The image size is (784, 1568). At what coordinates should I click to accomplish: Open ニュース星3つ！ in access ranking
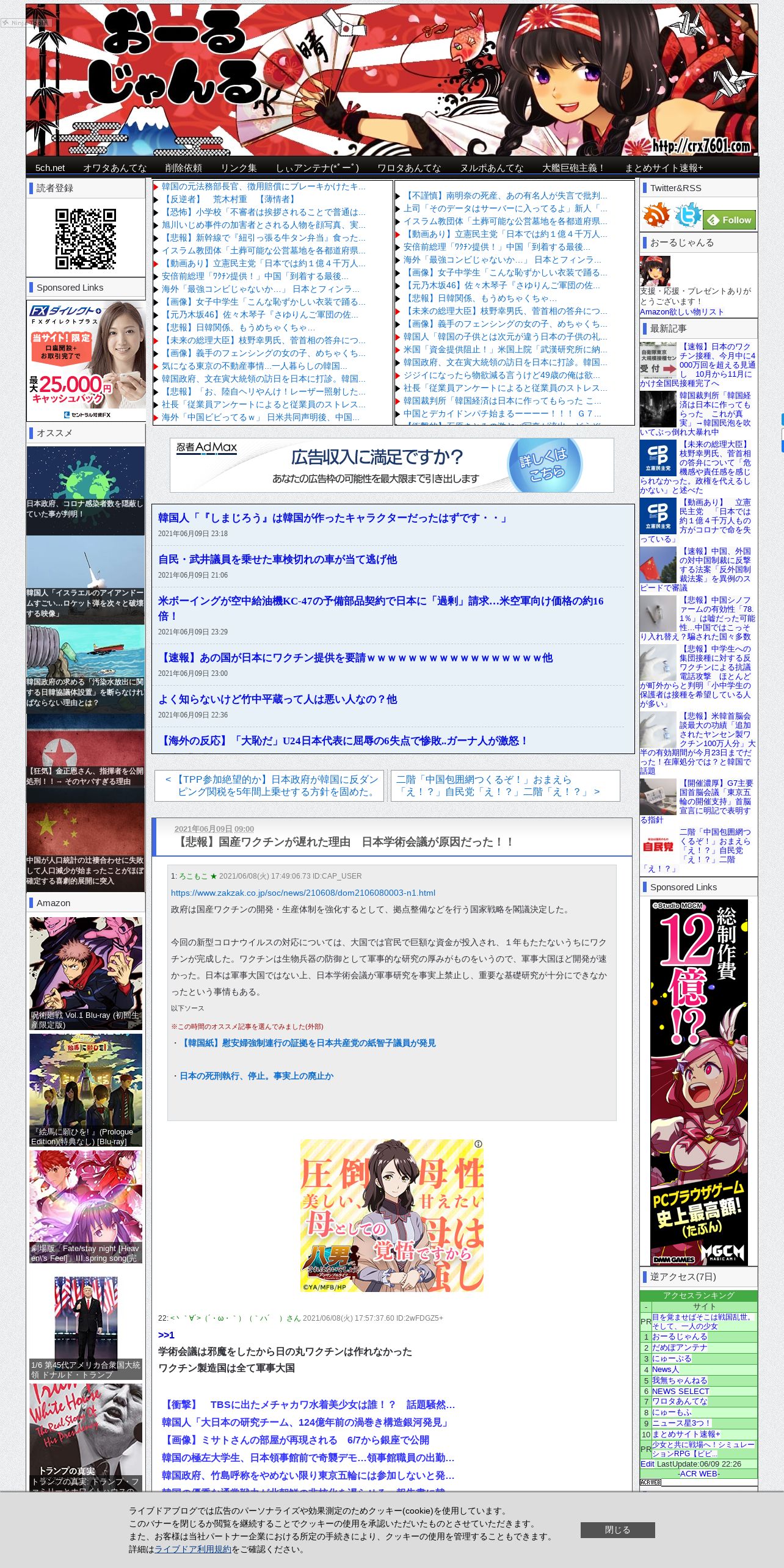681,1423
